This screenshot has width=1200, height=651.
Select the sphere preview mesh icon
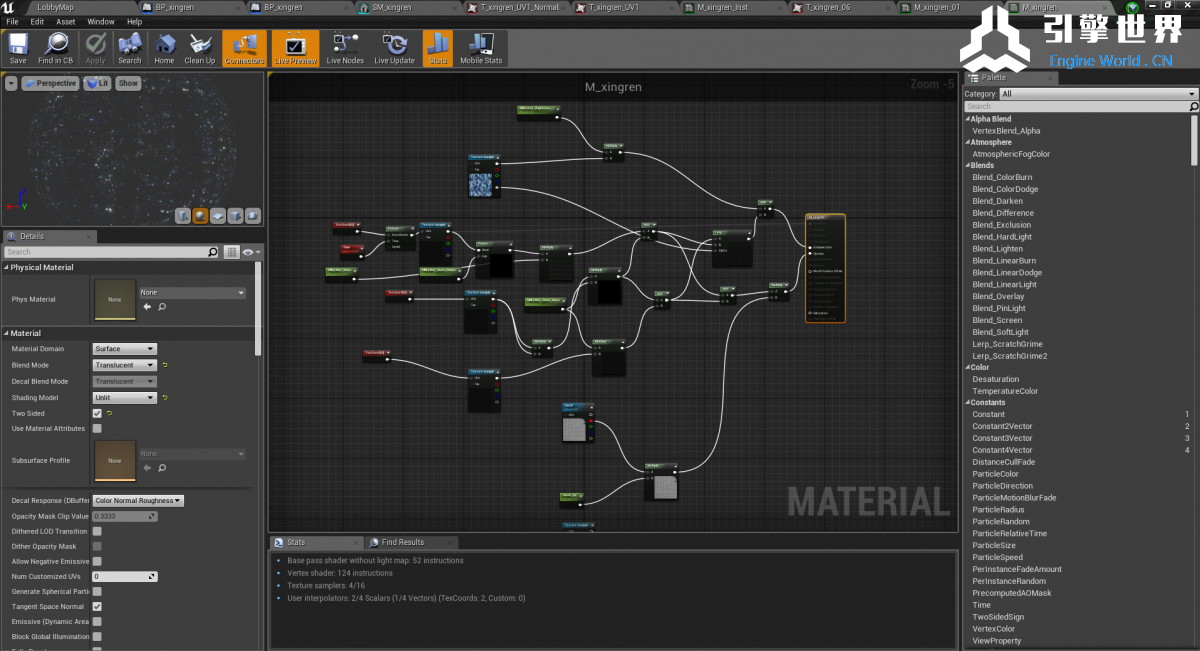(x=200, y=215)
